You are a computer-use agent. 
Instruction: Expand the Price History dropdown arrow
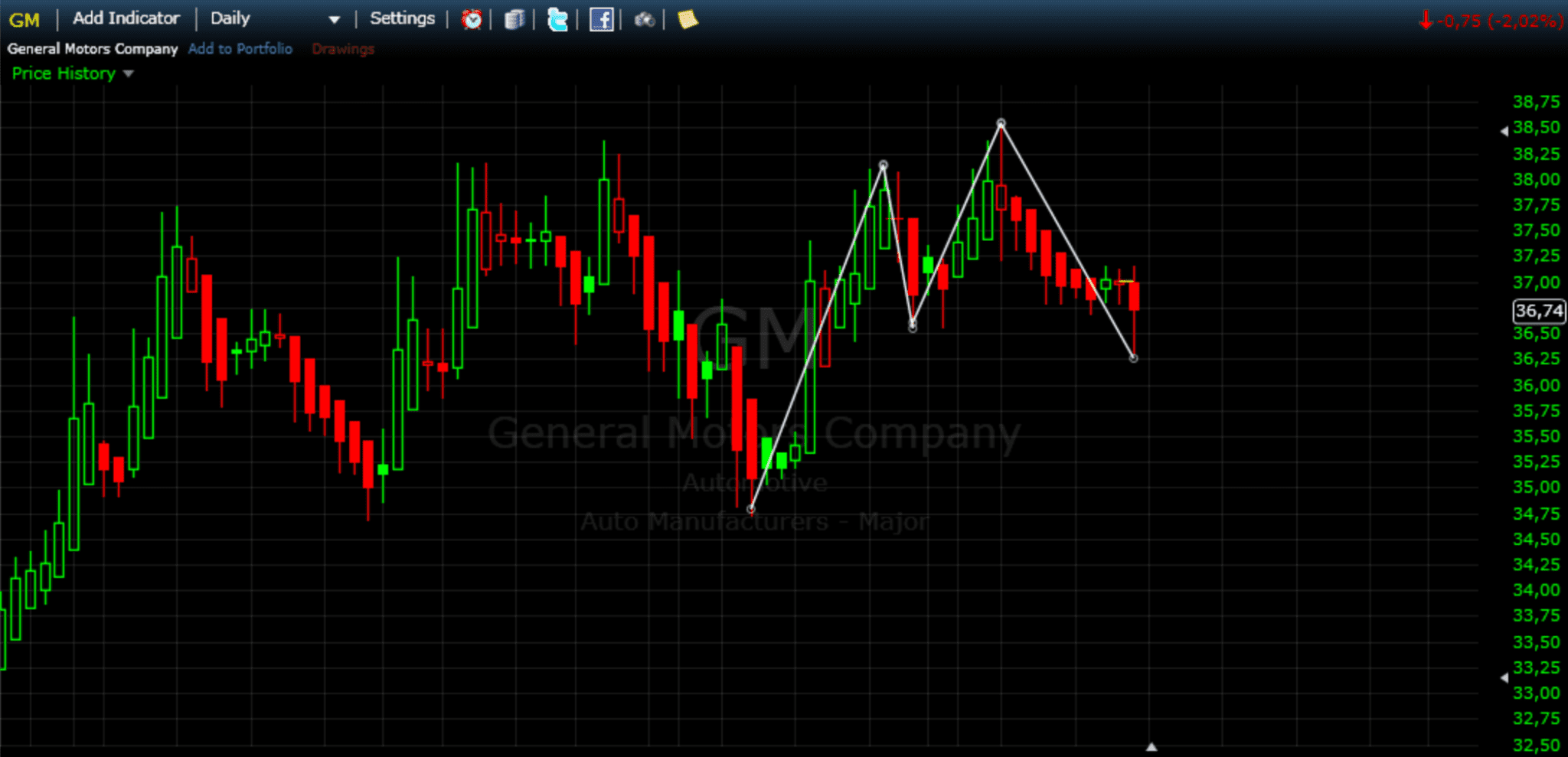(x=128, y=73)
